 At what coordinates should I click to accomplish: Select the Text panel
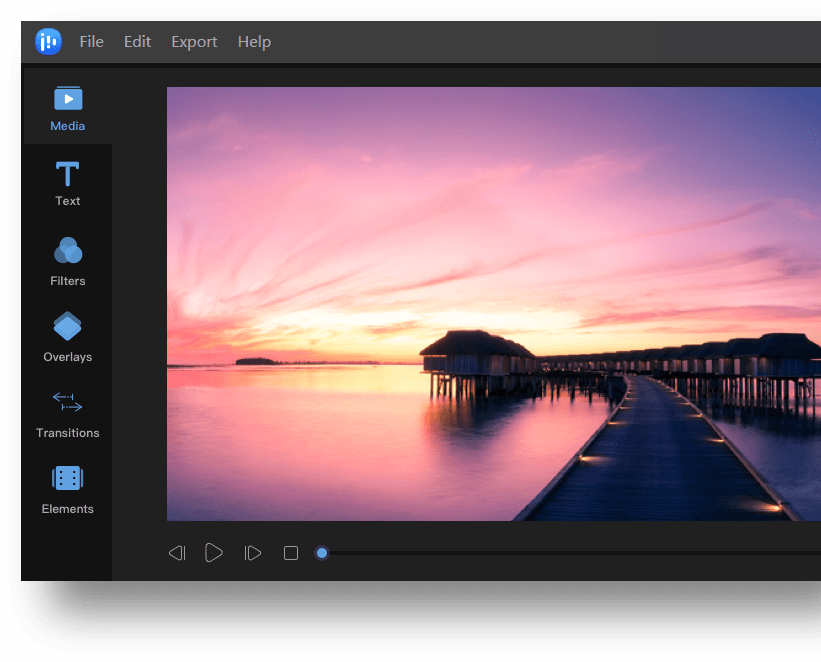coord(67,184)
